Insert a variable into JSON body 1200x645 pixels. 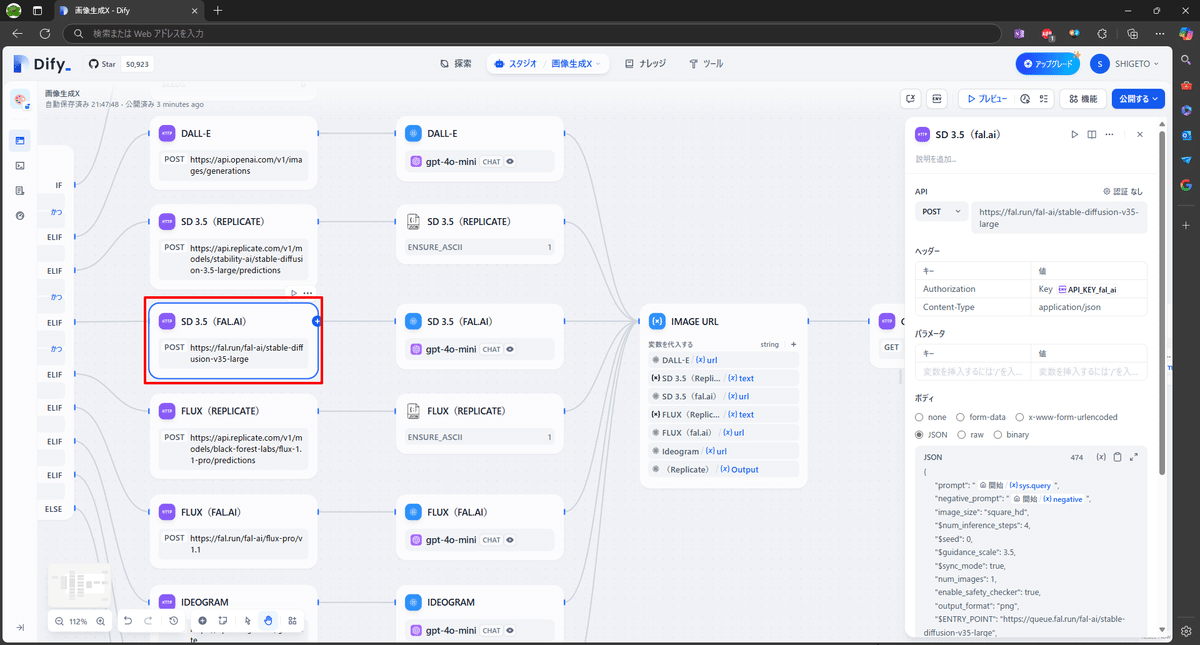[1101, 457]
